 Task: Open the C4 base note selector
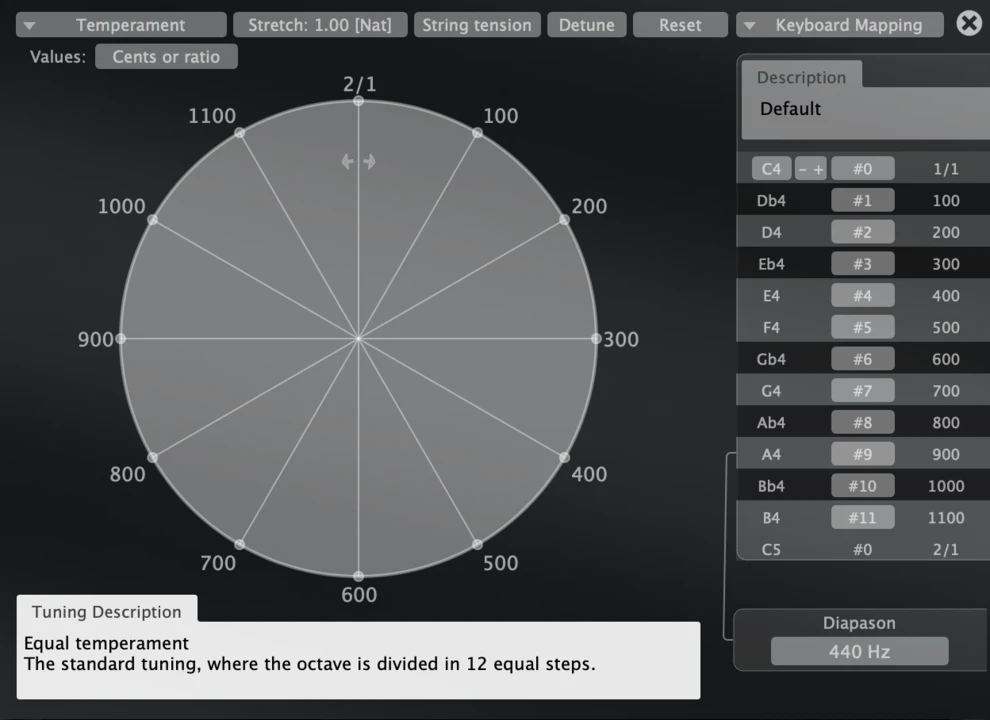771,170
